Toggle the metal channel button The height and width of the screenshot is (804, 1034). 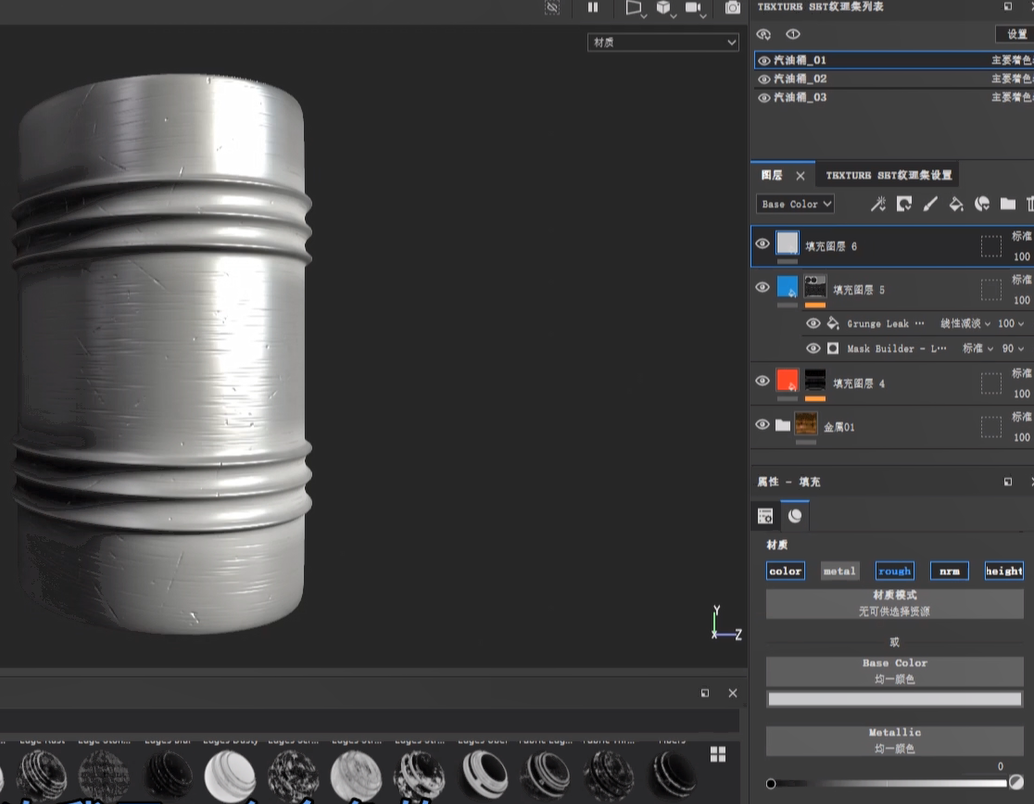coord(839,571)
